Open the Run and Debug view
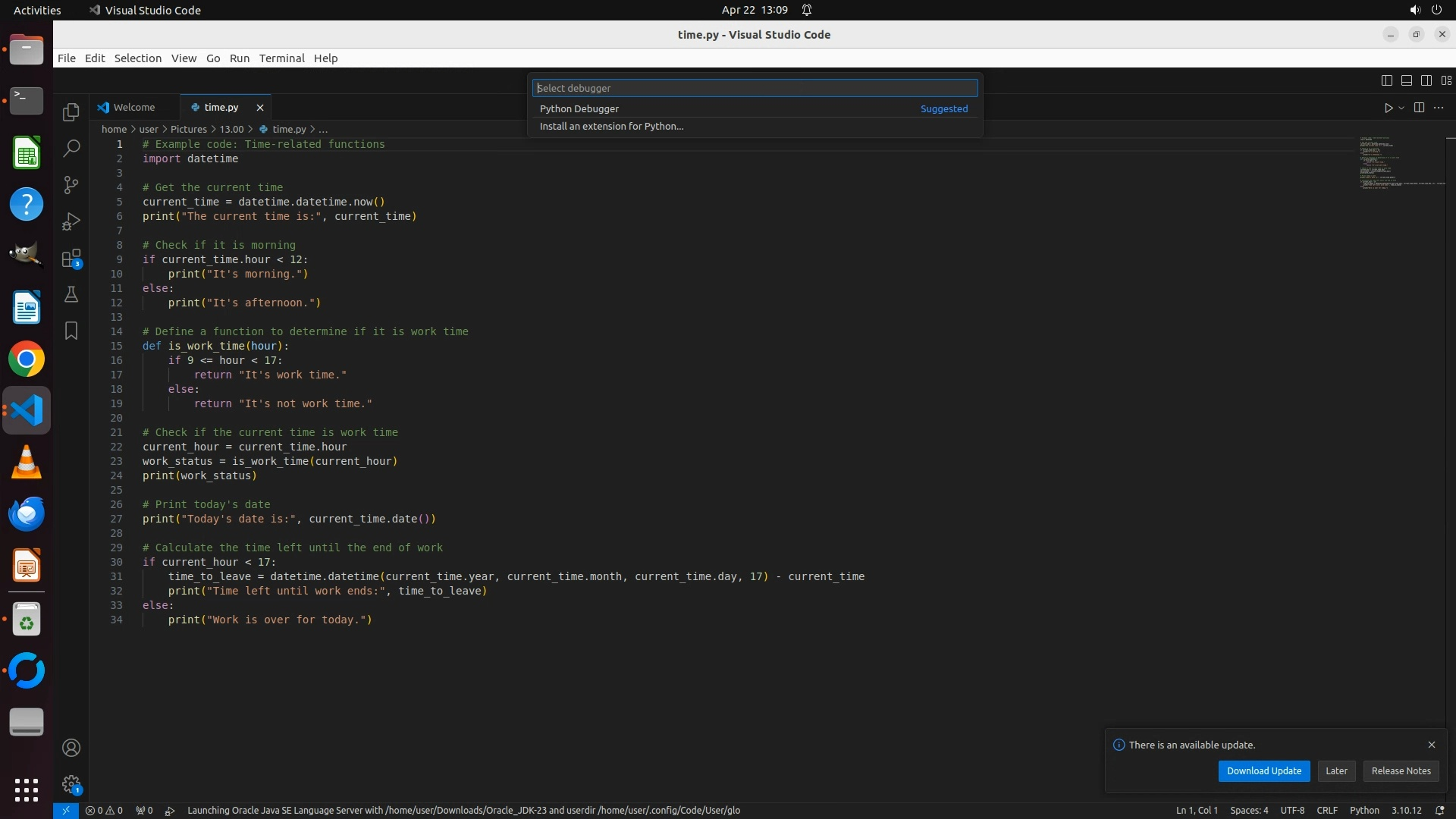 click(x=71, y=221)
